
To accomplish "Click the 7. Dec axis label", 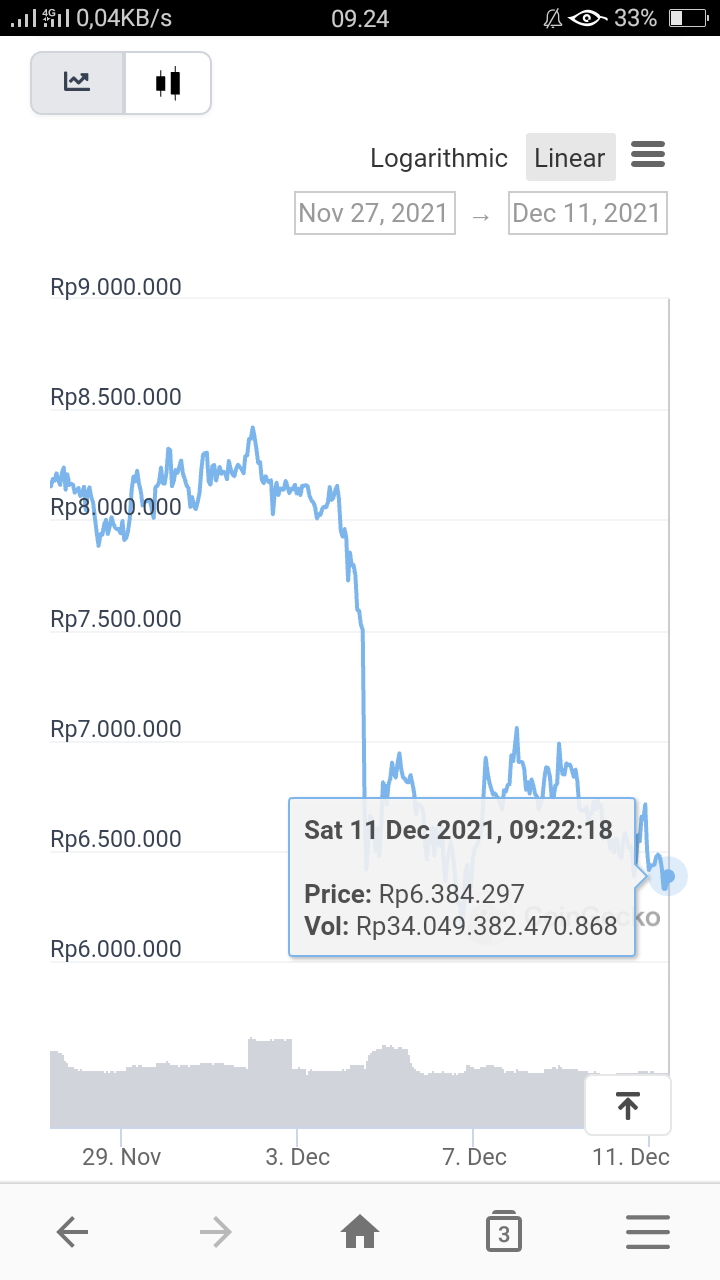I will (x=474, y=1157).
